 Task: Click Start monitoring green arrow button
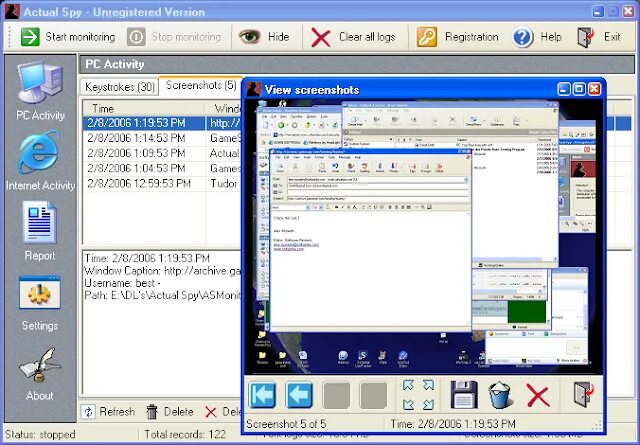68,37
